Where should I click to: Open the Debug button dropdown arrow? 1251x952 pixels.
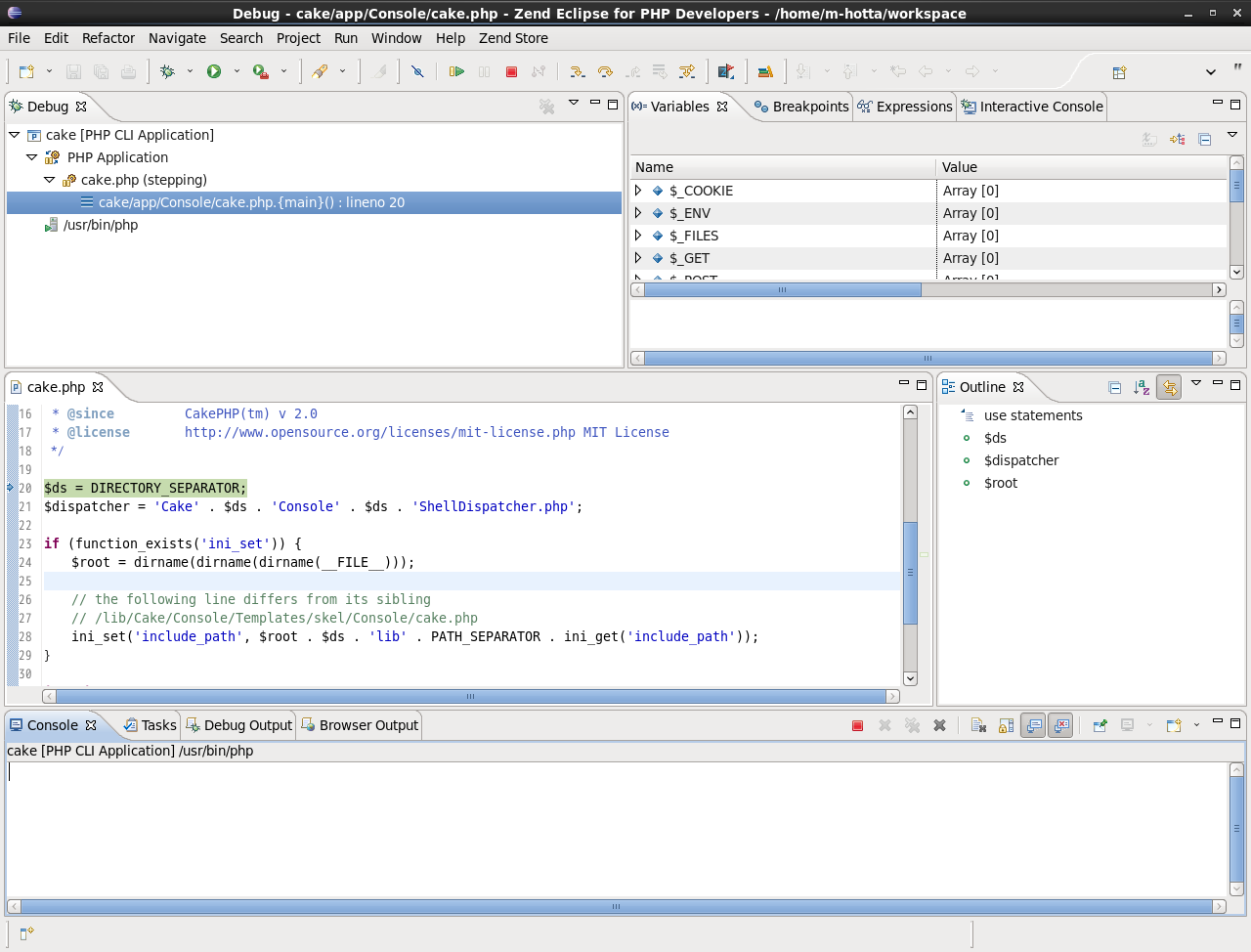coord(190,71)
